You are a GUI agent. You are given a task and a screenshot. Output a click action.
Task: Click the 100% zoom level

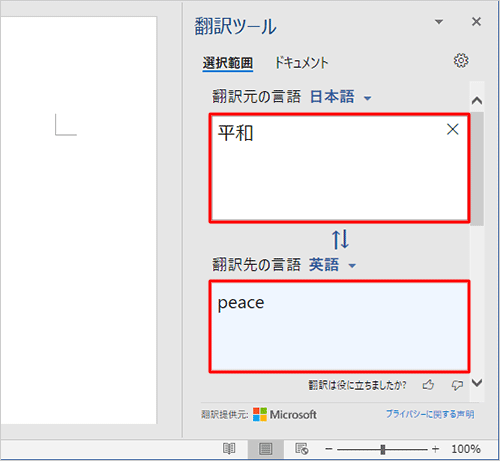pos(466,449)
